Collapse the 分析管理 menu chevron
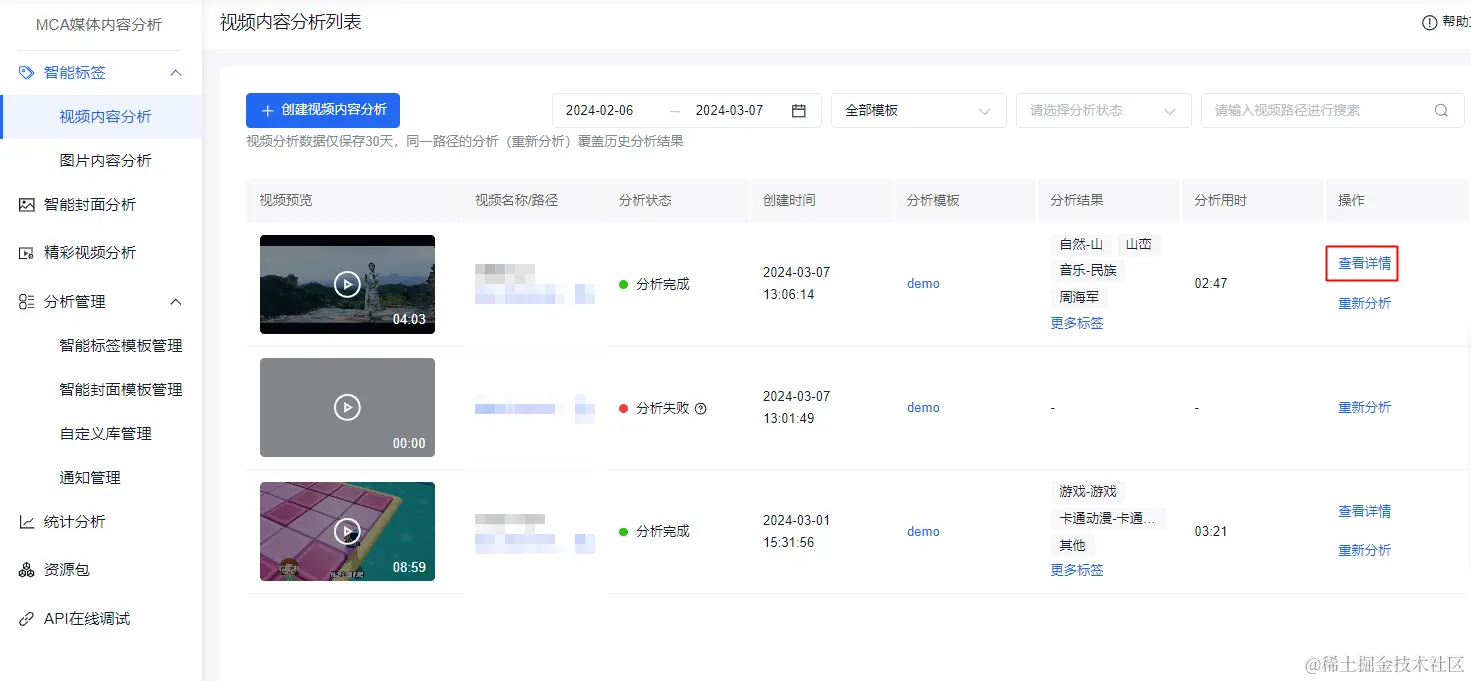1471x681 pixels. point(176,302)
